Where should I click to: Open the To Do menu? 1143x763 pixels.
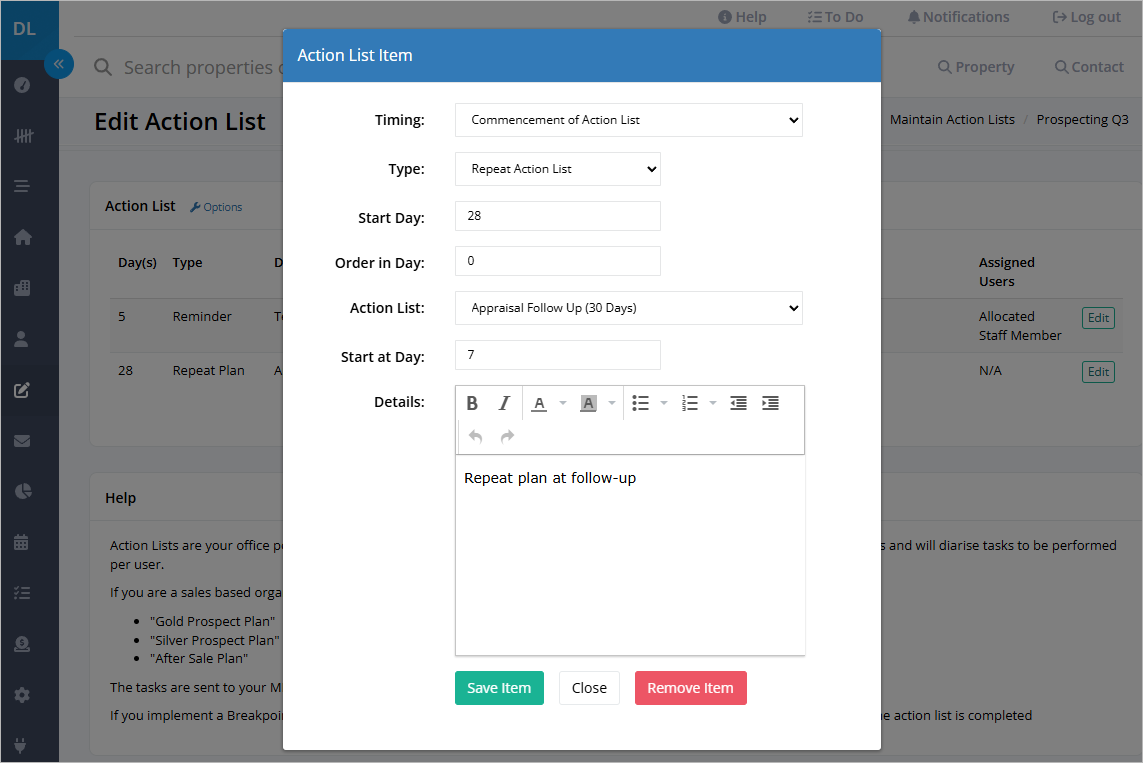pos(835,16)
